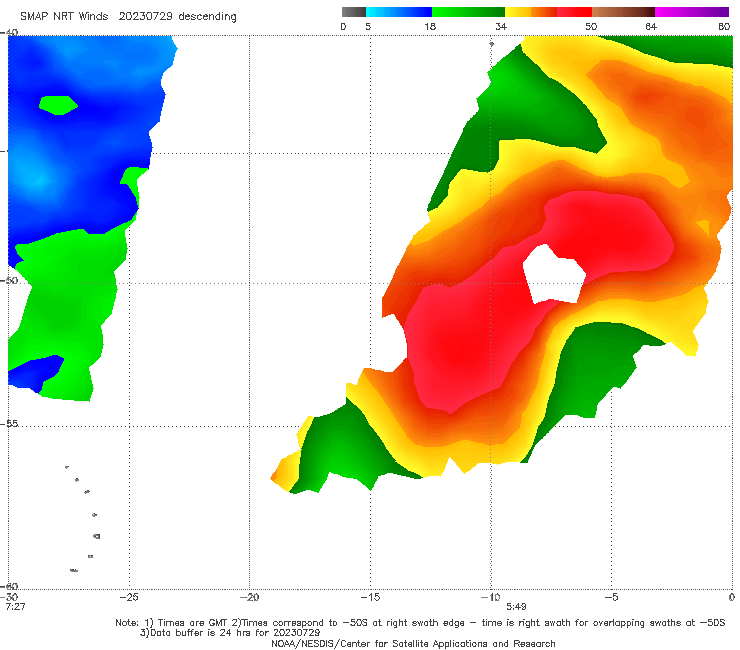Click the small green patch in the blue swath
This screenshot has width=740, height=650.
(x=58, y=105)
